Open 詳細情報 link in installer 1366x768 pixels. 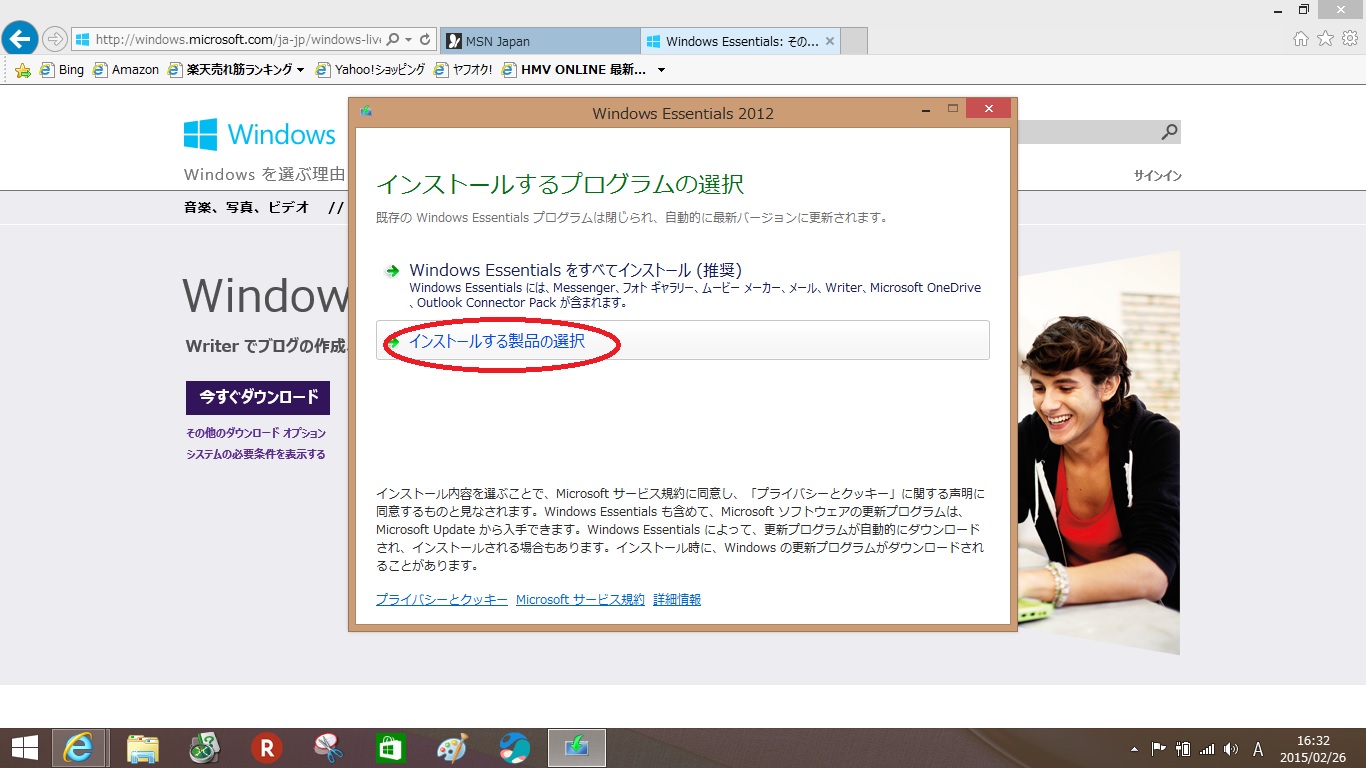pos(677,600)
